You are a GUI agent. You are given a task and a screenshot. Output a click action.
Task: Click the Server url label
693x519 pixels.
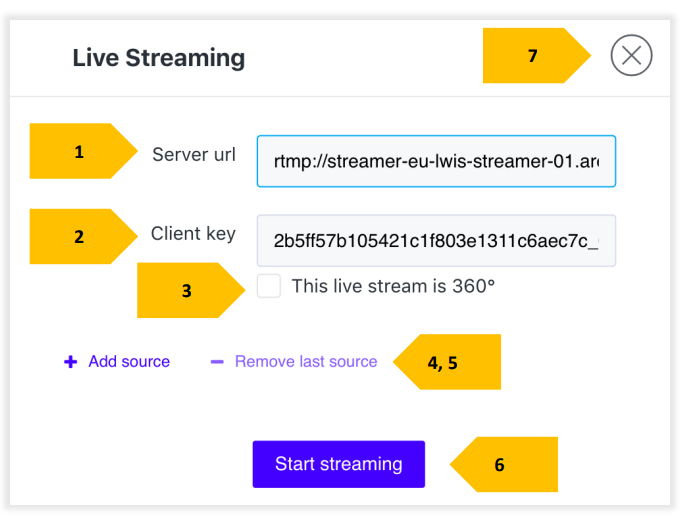(194, 155)
